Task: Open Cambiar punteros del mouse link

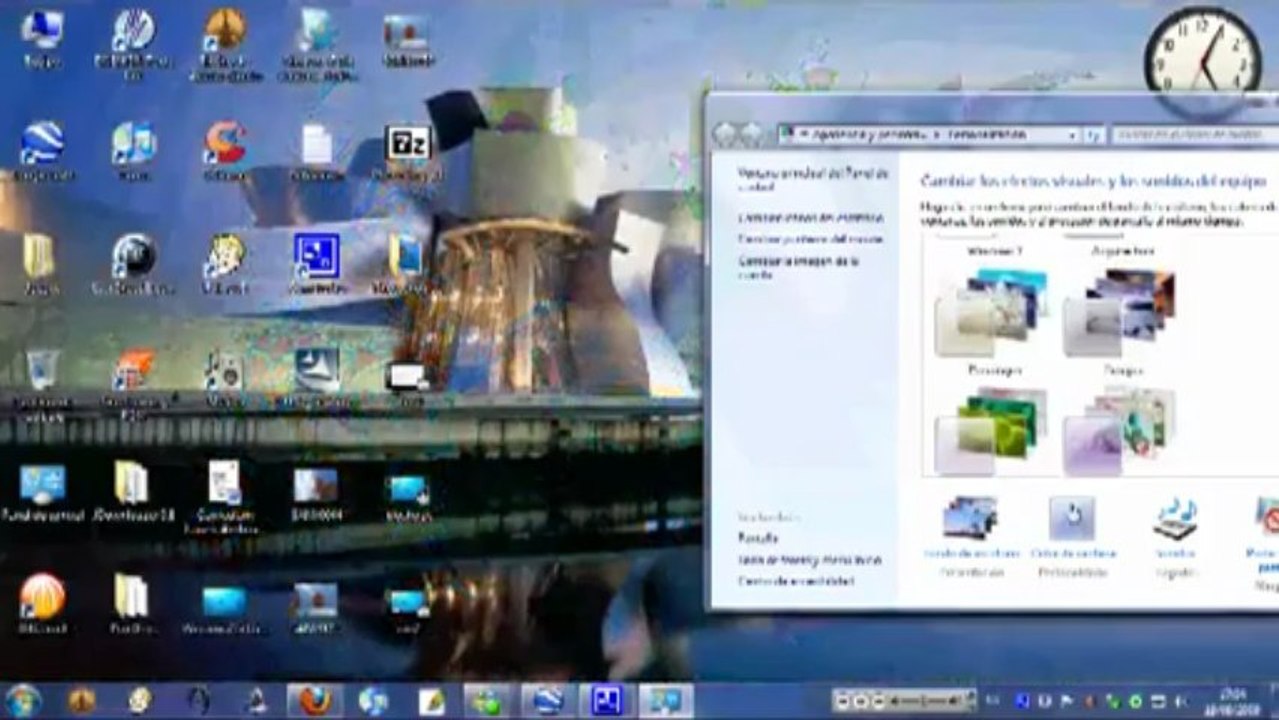Action: click(811, 239)
